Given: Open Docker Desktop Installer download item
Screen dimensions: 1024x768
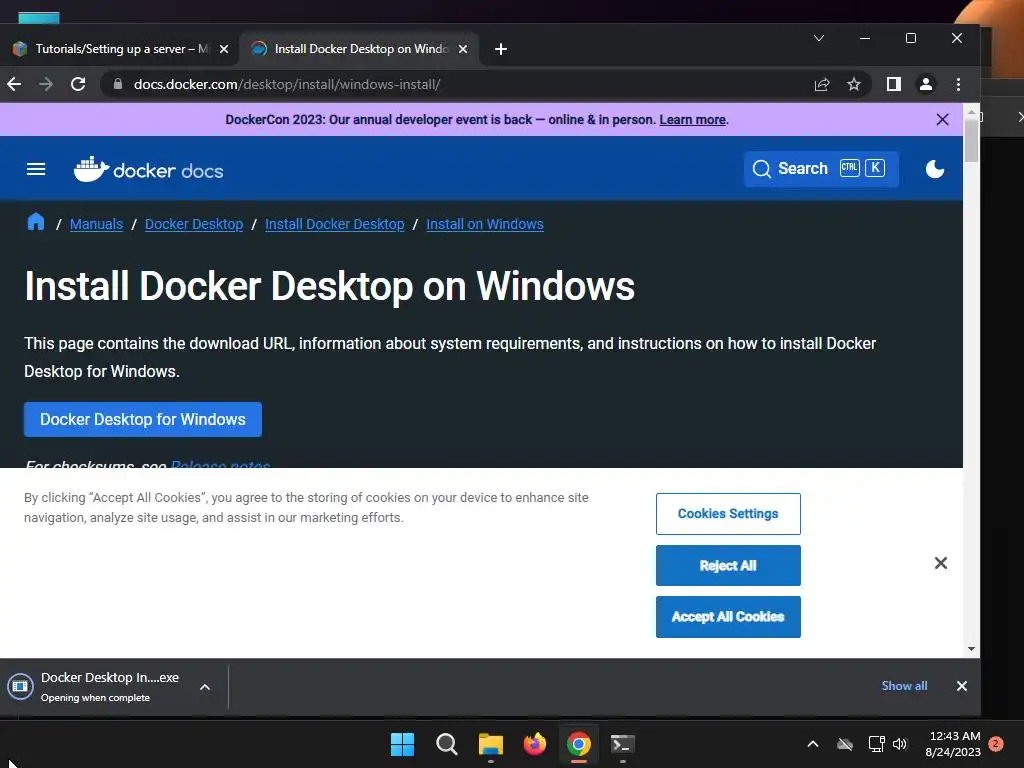Looking at the screenshot, I should click(98, 686).
